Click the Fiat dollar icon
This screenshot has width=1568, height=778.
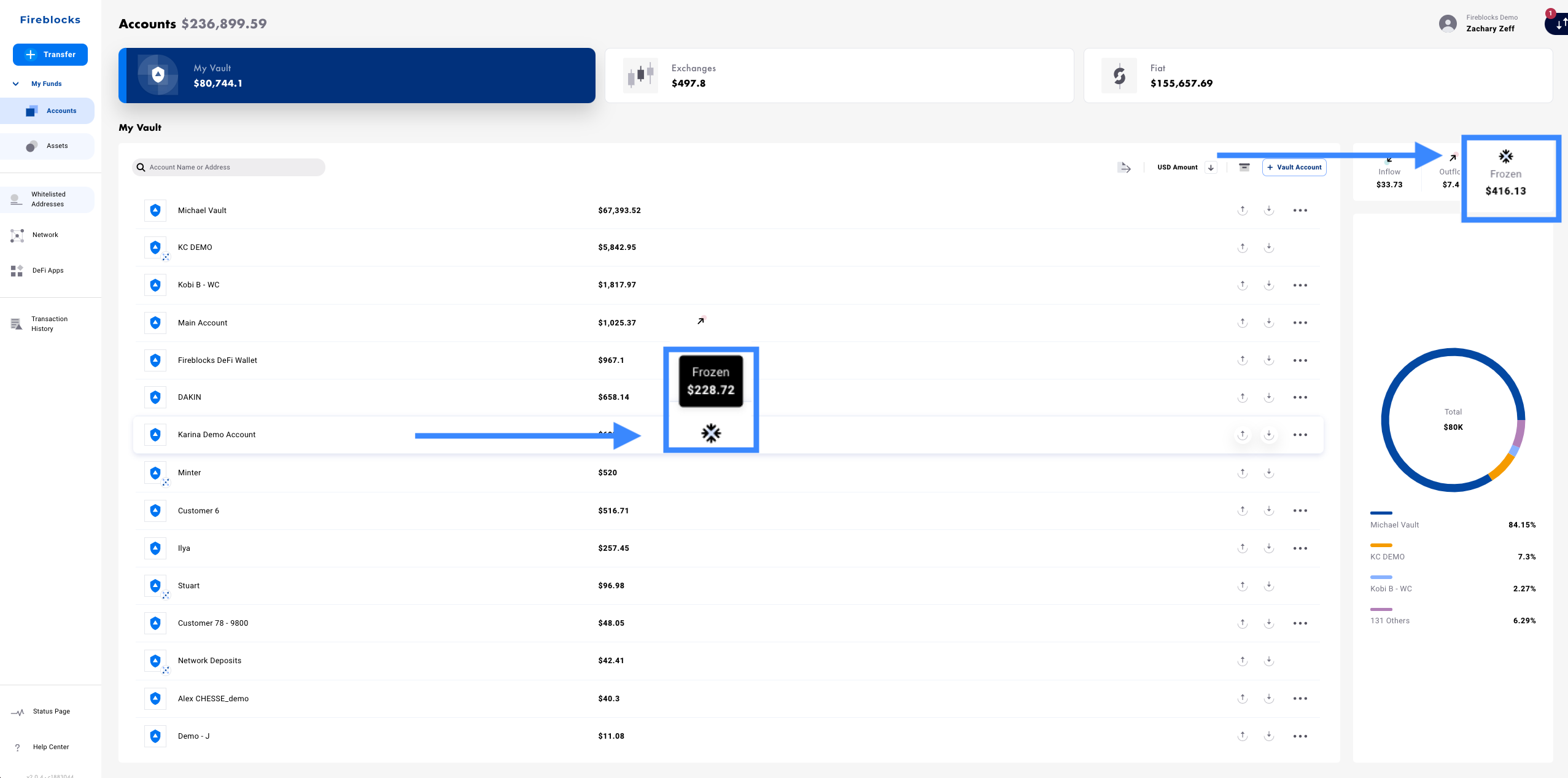[x=1119, y=76]
